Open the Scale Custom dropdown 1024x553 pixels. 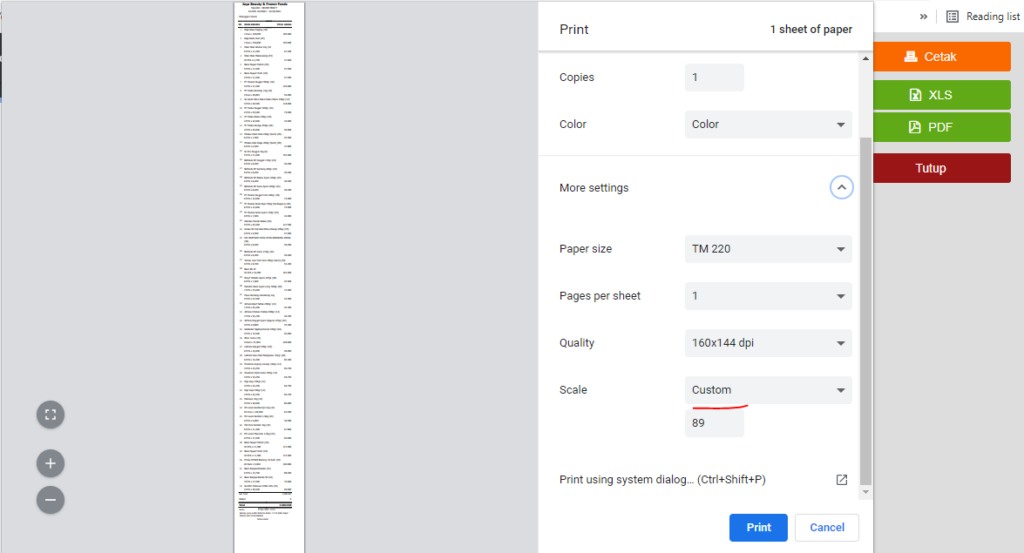coord(768,390)
